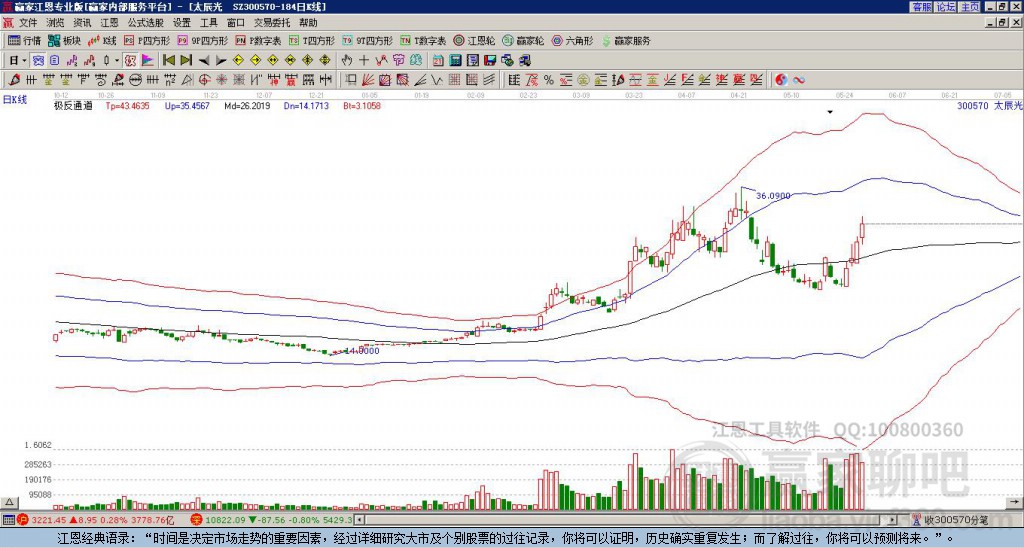Click the 行情 market quotes button
1024x548 pixels.
coord(24,40)
